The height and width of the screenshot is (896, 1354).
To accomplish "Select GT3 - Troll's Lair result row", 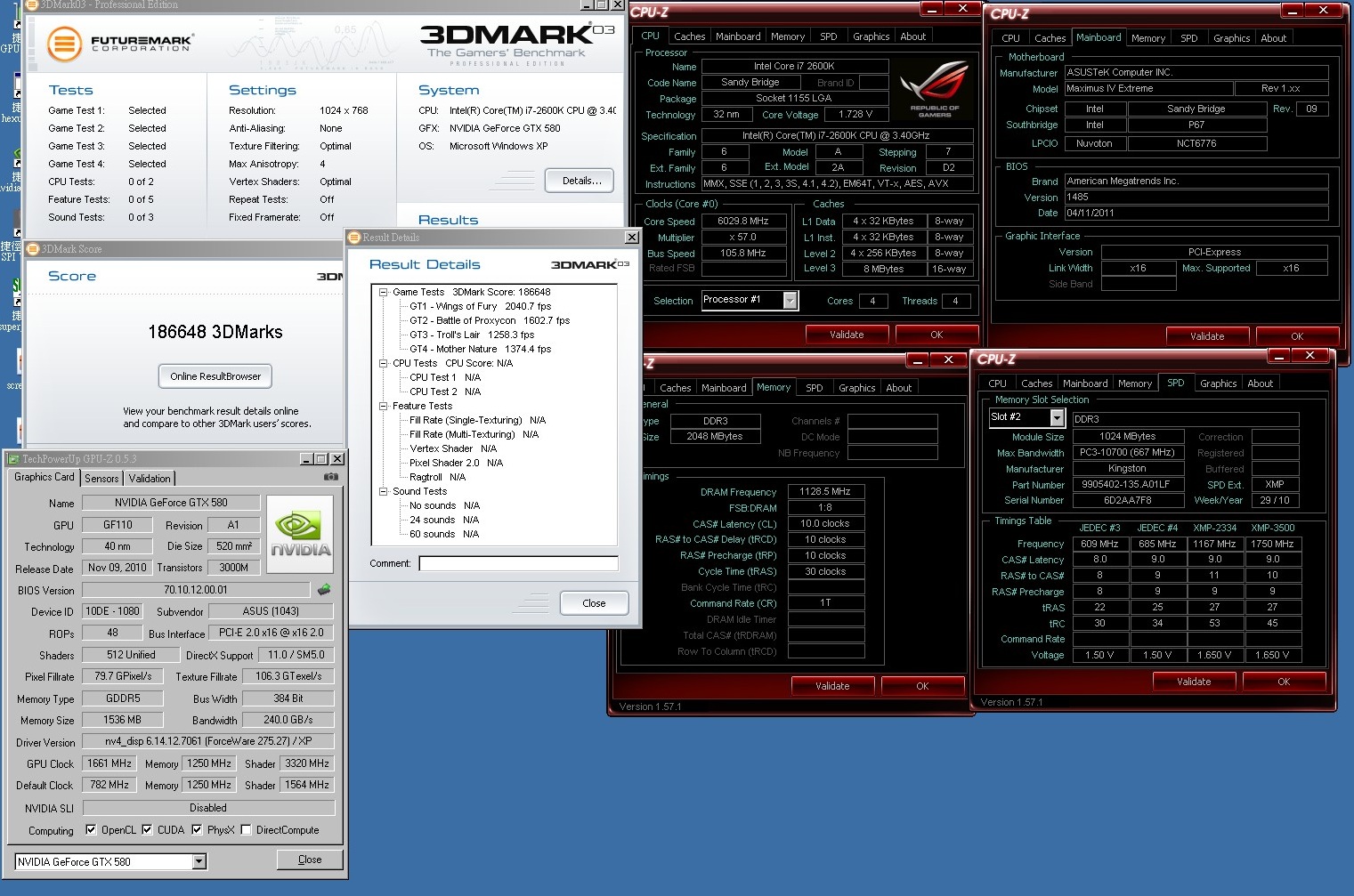I will (472, 335).
